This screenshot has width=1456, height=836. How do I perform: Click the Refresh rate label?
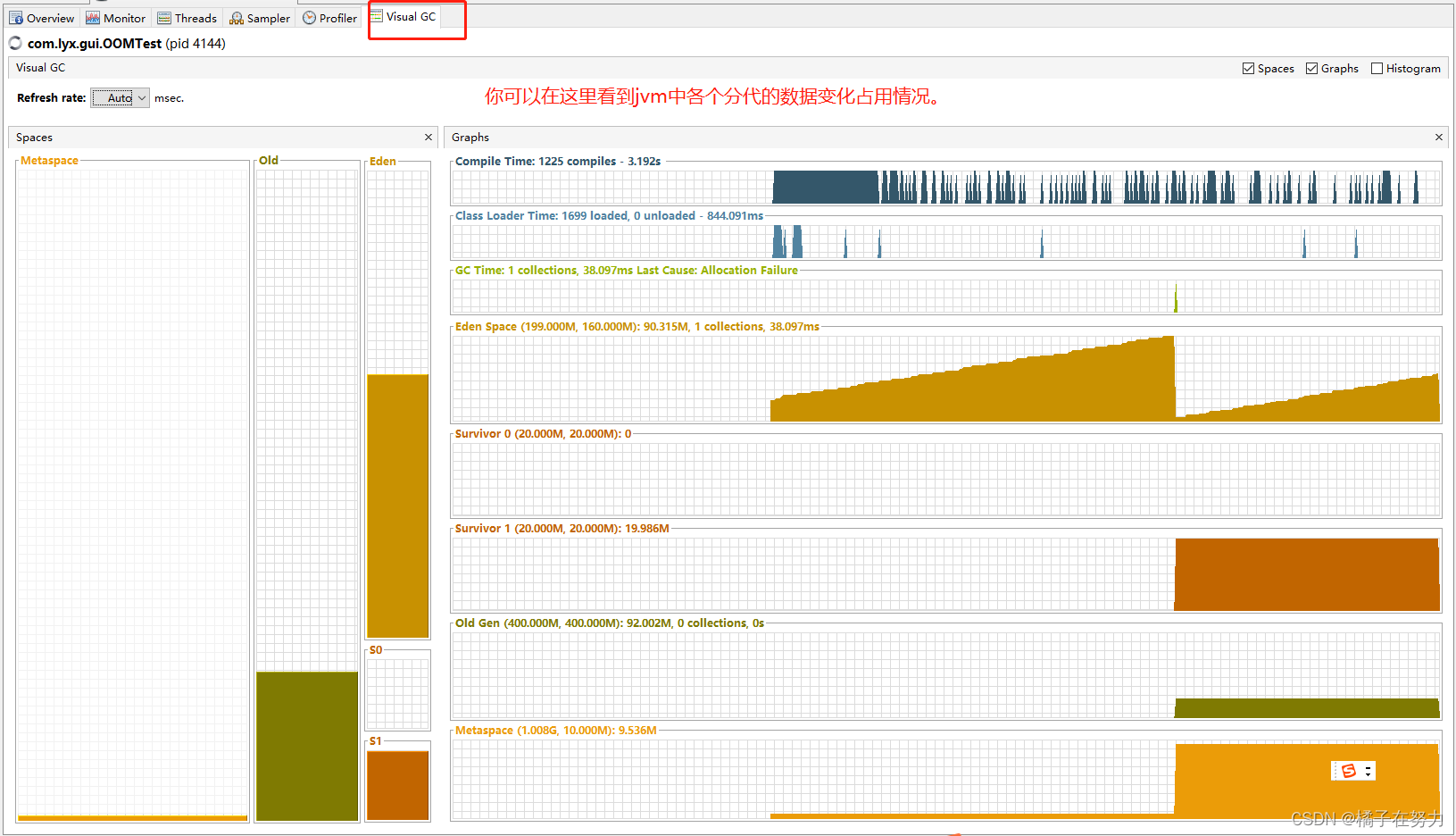52,98
